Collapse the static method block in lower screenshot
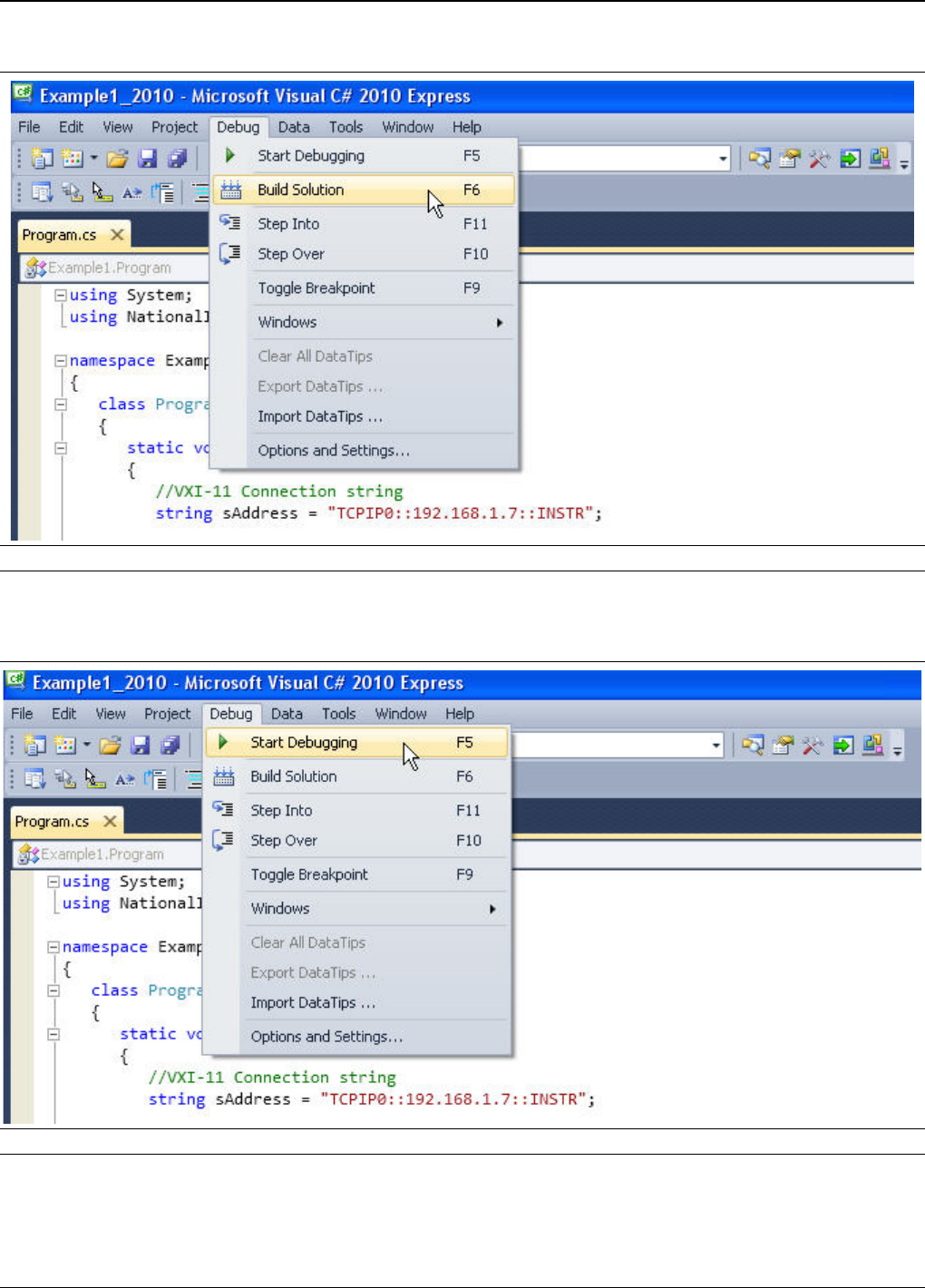This screenshot has width=925, height=1288. pos(53,1034)
